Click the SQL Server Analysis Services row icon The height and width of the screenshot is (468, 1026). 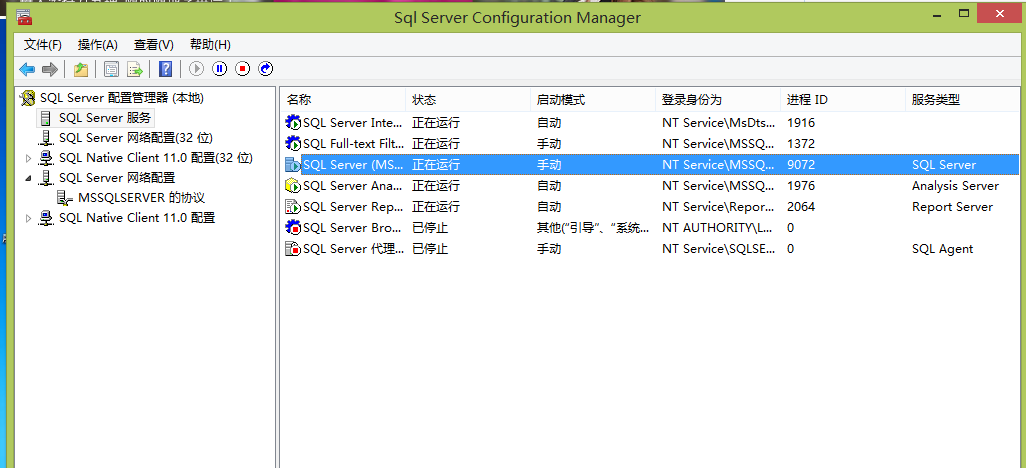click(x=292, y=186)
